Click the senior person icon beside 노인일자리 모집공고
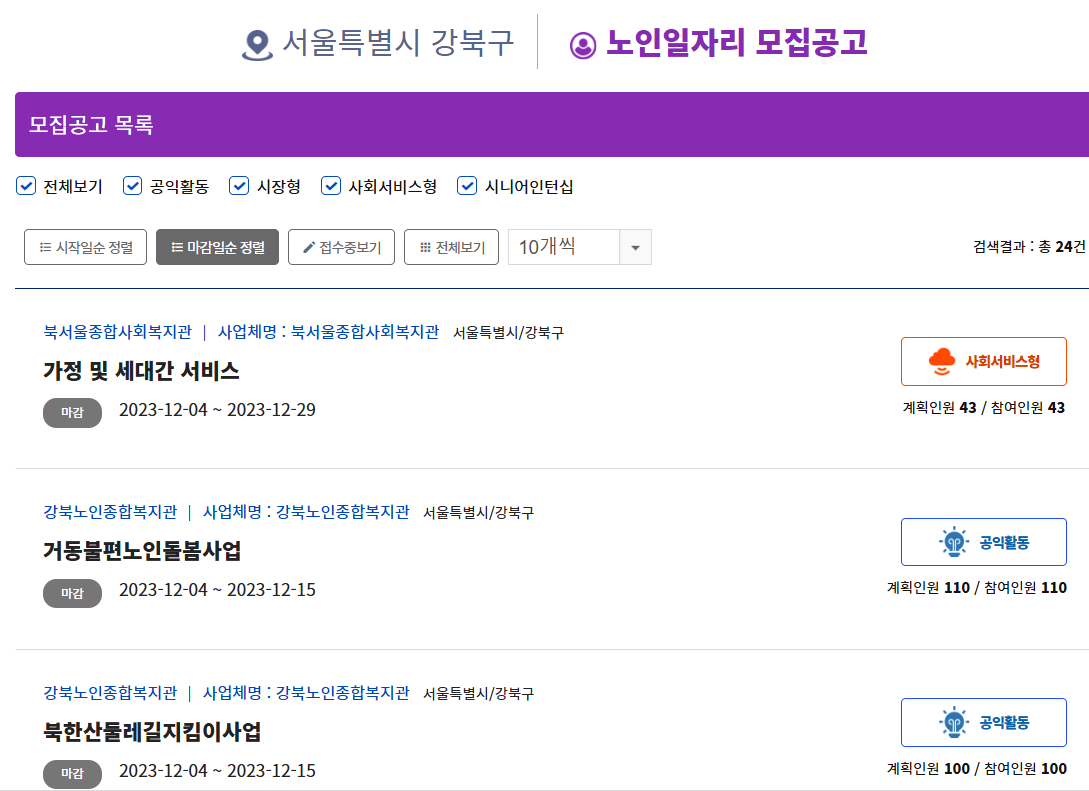 pos(581,43)
